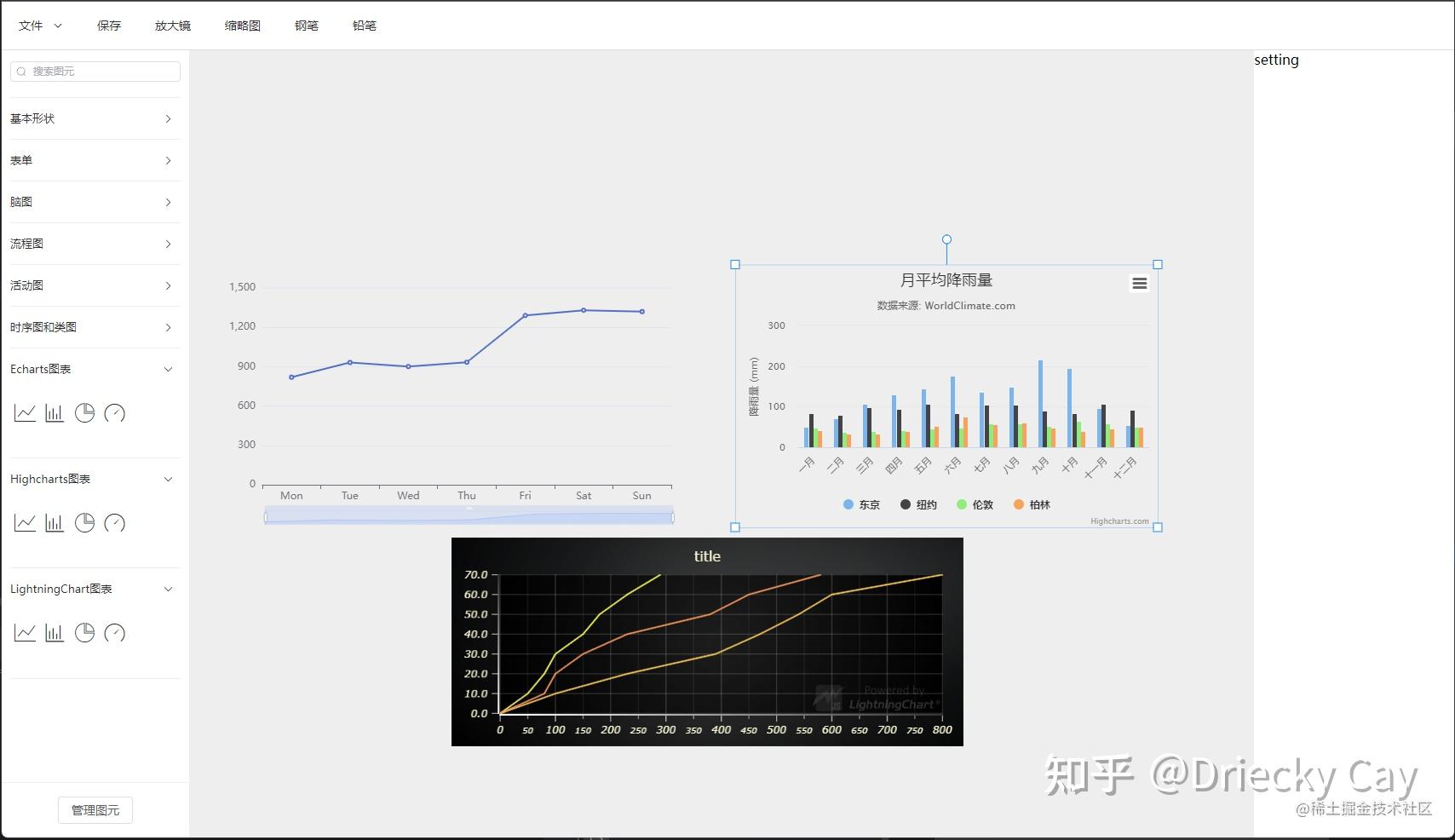
Task: Open the hamburger export menu on 月平均降雨量 chart
Action: [x=1139, y=283]
